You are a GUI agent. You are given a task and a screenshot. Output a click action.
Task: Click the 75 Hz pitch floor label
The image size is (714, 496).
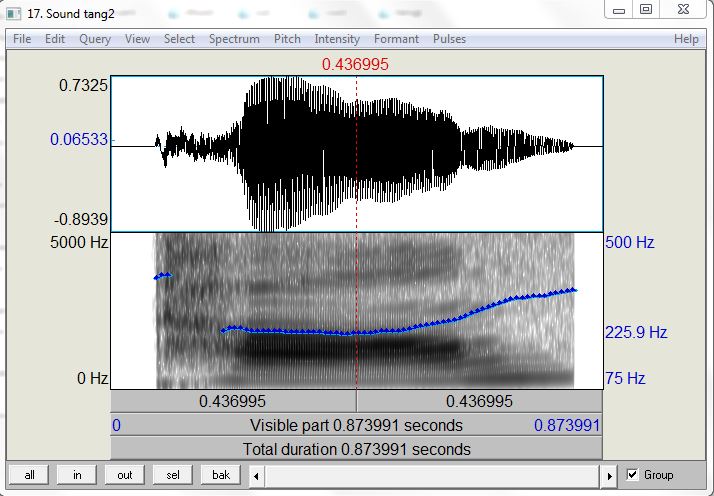click(x=625, y=378)
